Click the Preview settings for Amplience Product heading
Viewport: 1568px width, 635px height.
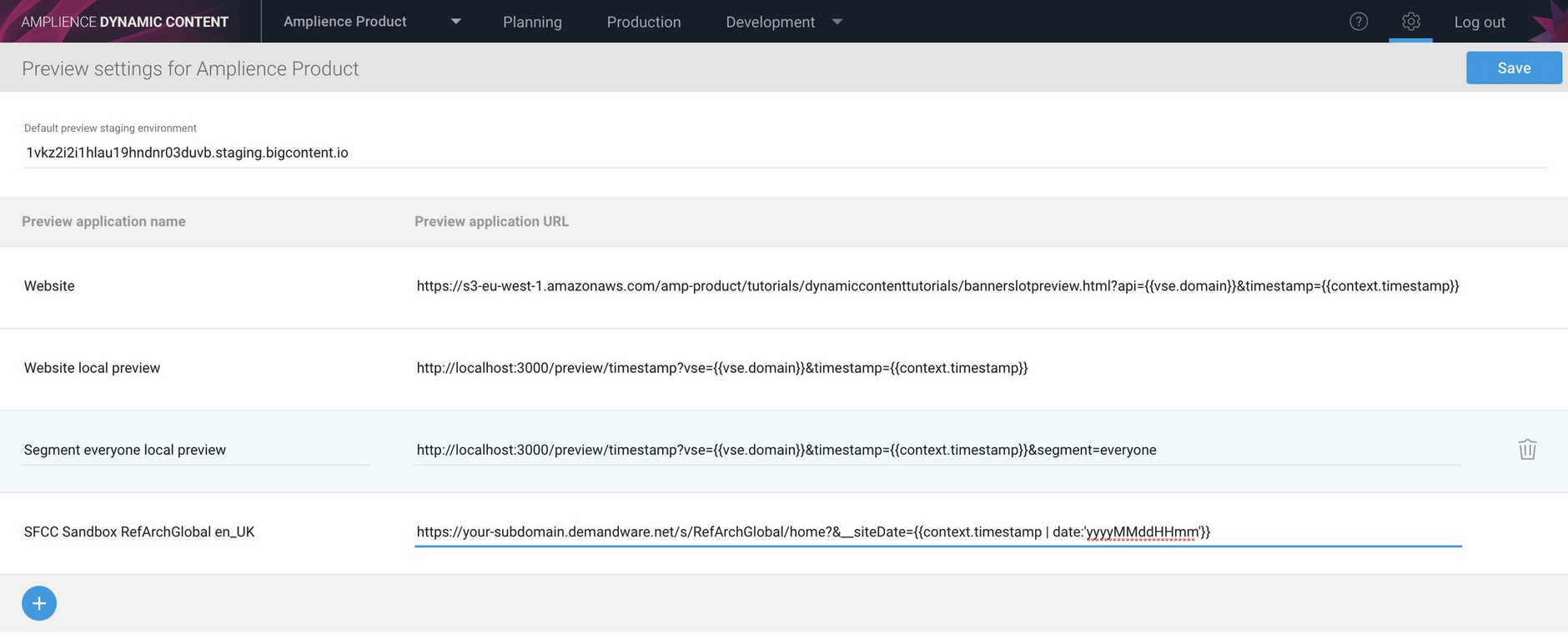190,68
